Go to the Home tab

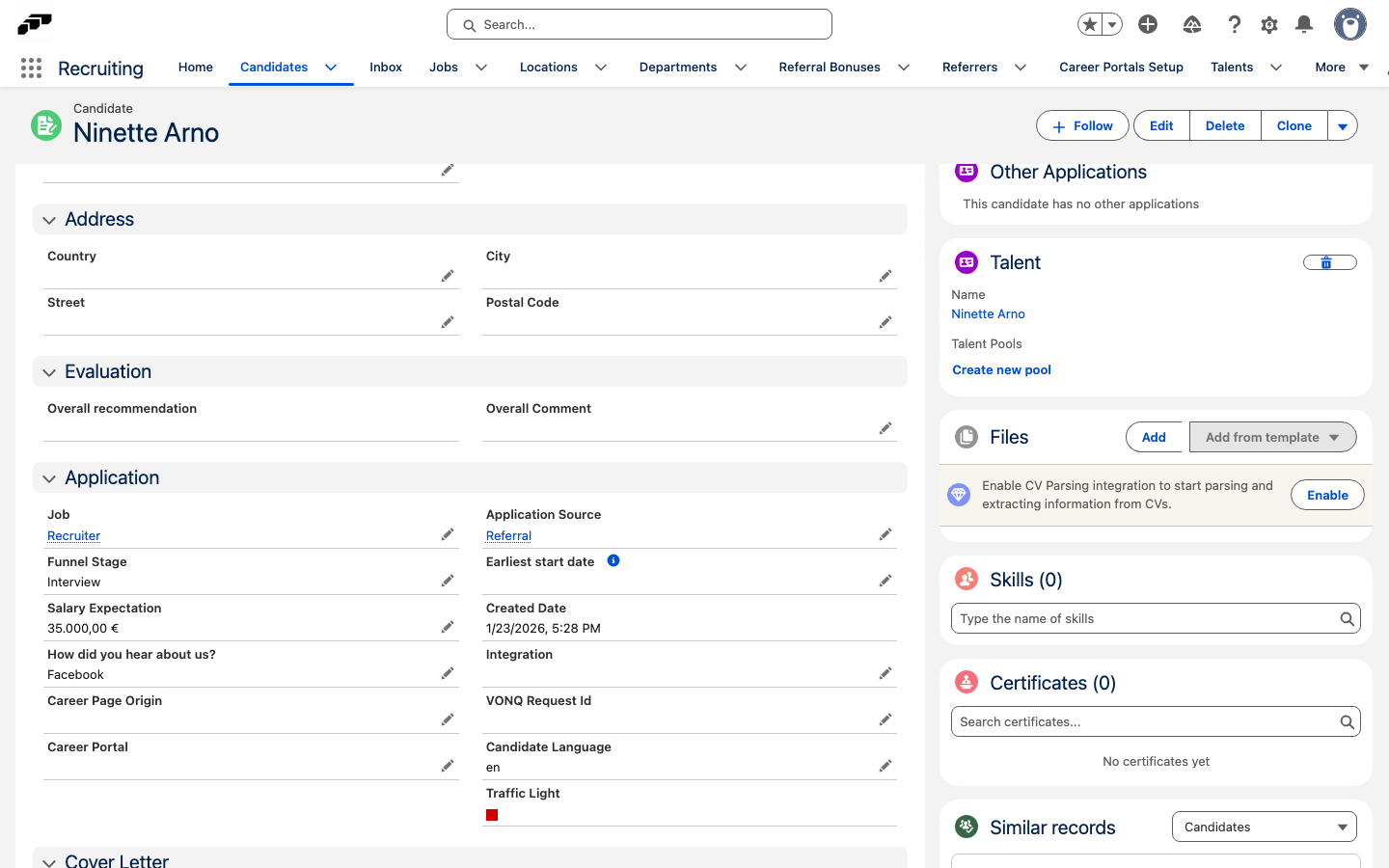(x=196, y=68)
